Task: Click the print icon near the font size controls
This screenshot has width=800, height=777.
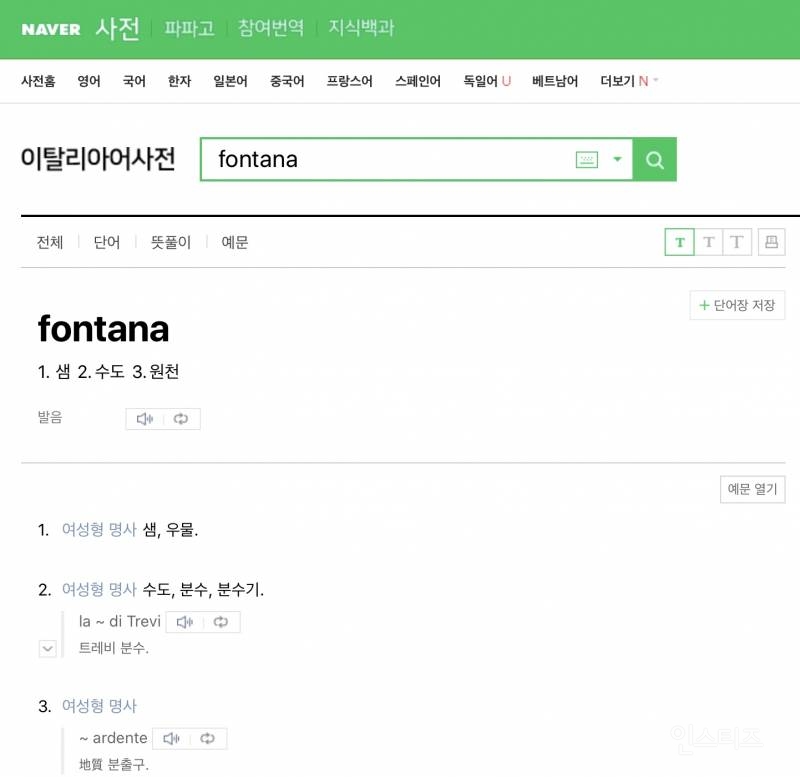Action: click(x=771, y=241)
